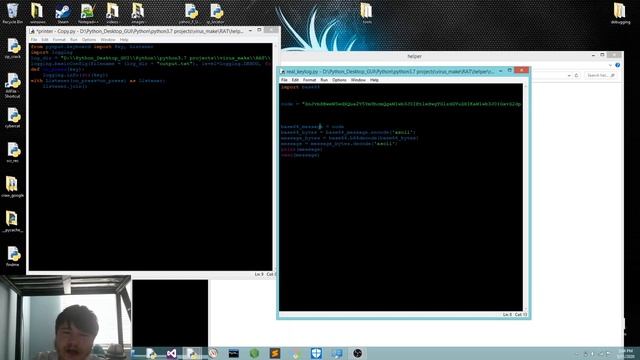
Task: Open Window menu in real_keylog.py window
Action: pyautogui.click(x=358, y=80)
